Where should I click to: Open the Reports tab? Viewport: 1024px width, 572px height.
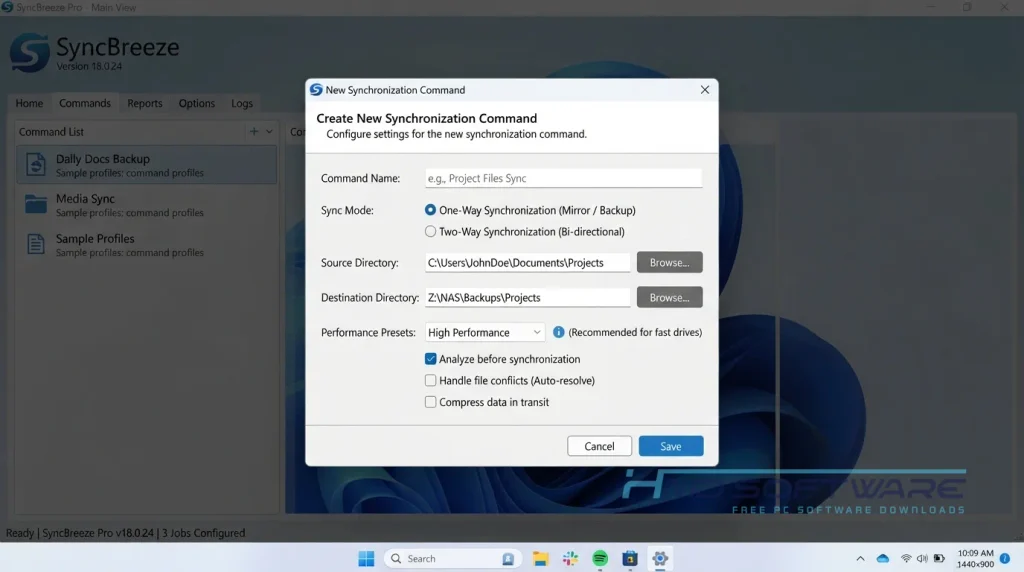coord(144,103)
